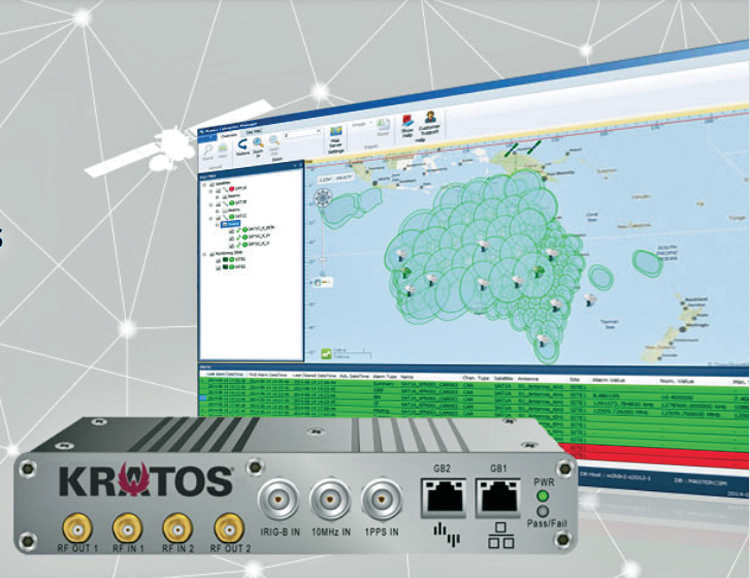Click the green status dot of satellite SAT1C
The width and height of the screenshot is (750, 578).
(x=232, y=217)
